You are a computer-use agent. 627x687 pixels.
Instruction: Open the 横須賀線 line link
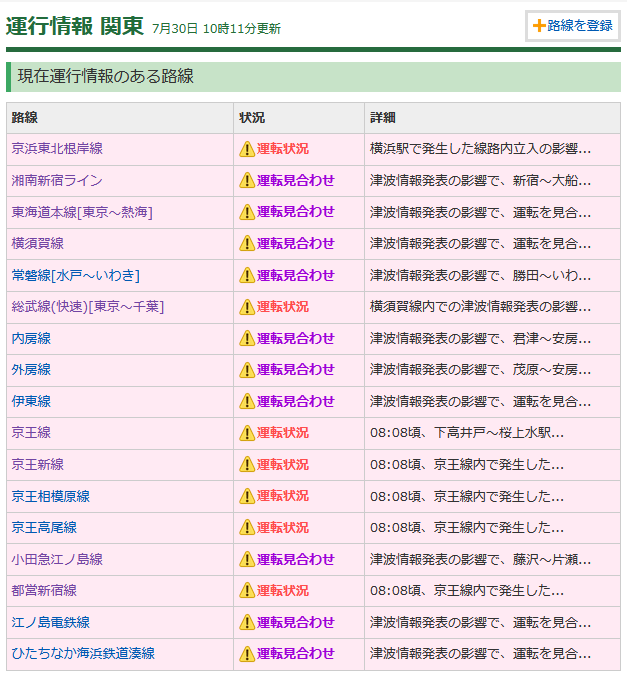[38, 243]
